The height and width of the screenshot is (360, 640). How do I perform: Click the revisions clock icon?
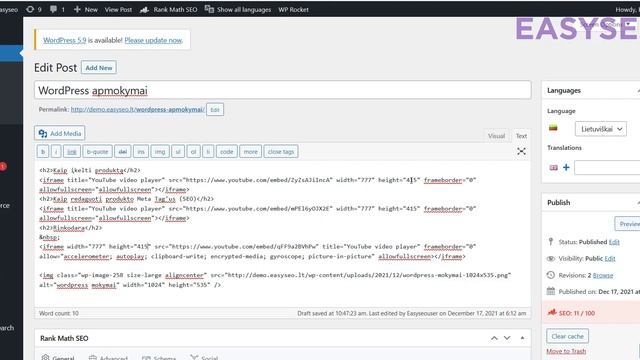tap(551, 275)
